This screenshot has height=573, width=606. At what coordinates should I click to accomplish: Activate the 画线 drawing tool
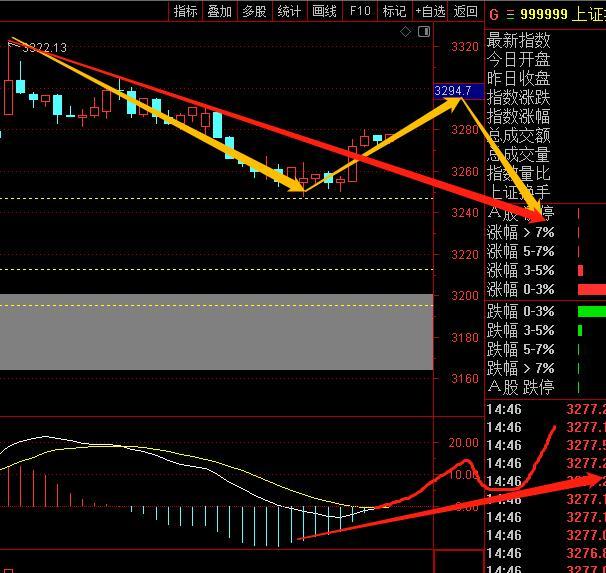click(324, 11)
